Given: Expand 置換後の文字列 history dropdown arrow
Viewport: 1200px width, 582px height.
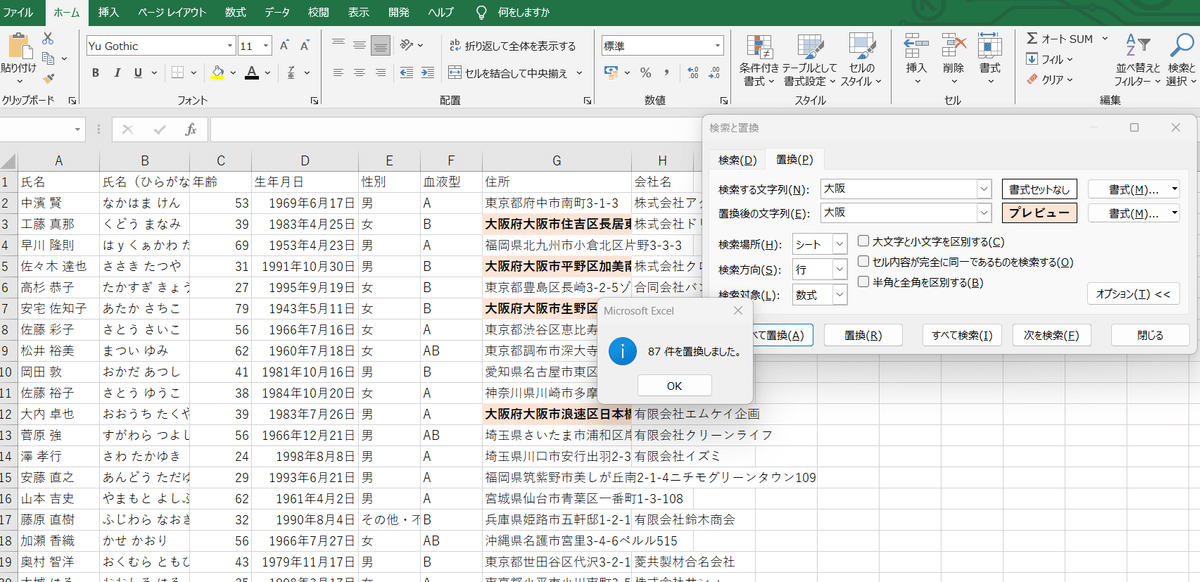Looking at the screenshot, I should click(x=982, y=213).
